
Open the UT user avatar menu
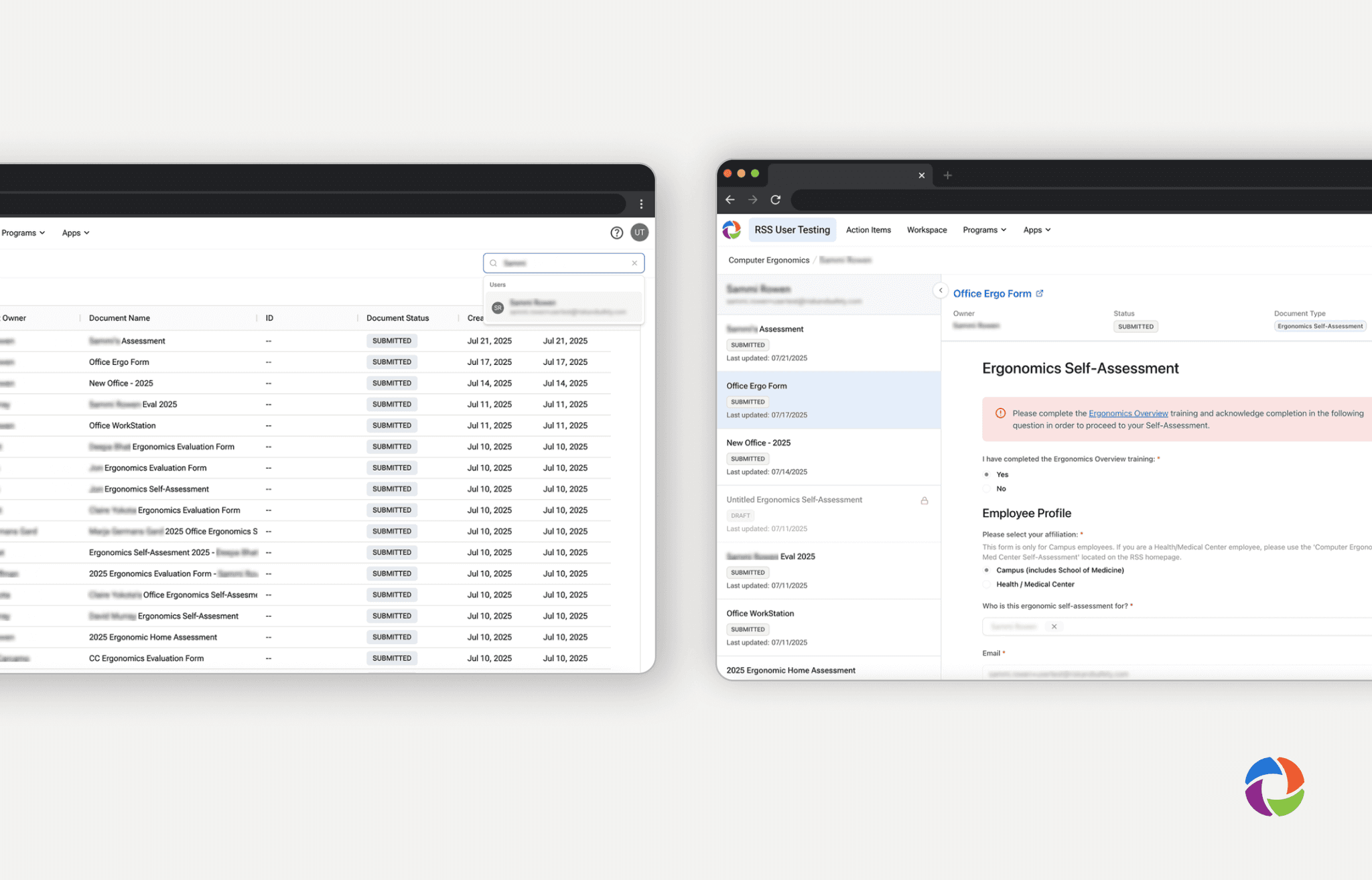point(640,232)
